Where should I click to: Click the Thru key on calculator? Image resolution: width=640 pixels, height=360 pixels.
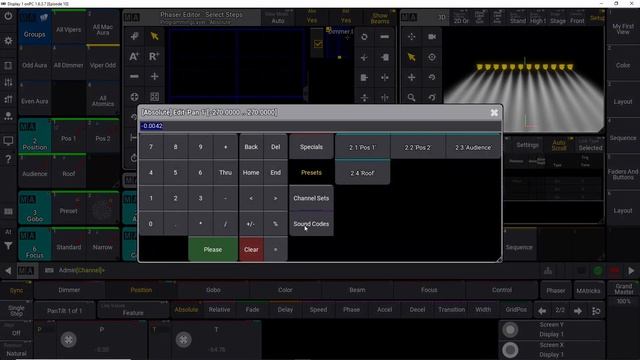coord(225,173)
